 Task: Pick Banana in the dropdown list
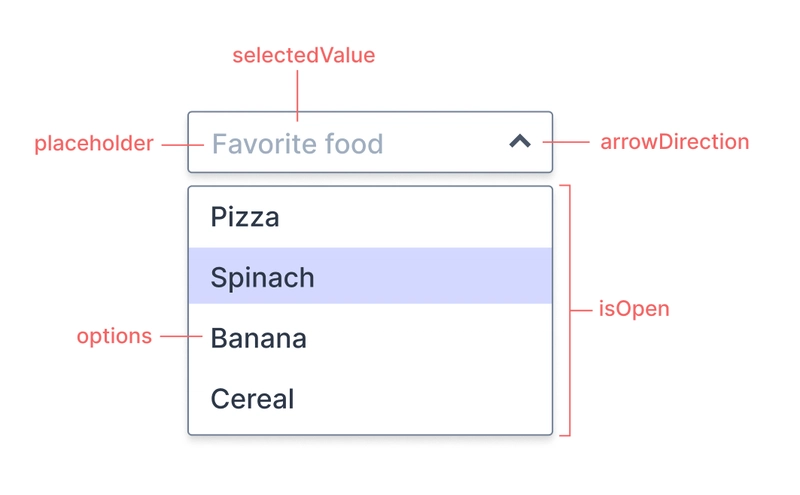370,338
